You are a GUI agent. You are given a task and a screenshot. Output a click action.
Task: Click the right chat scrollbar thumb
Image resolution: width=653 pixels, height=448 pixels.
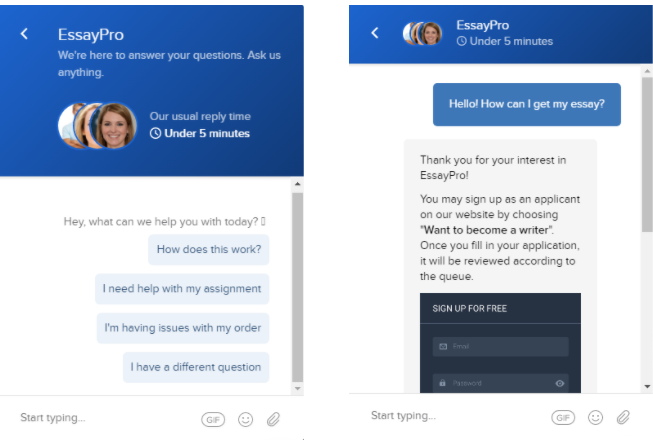[x=647, y=154]
